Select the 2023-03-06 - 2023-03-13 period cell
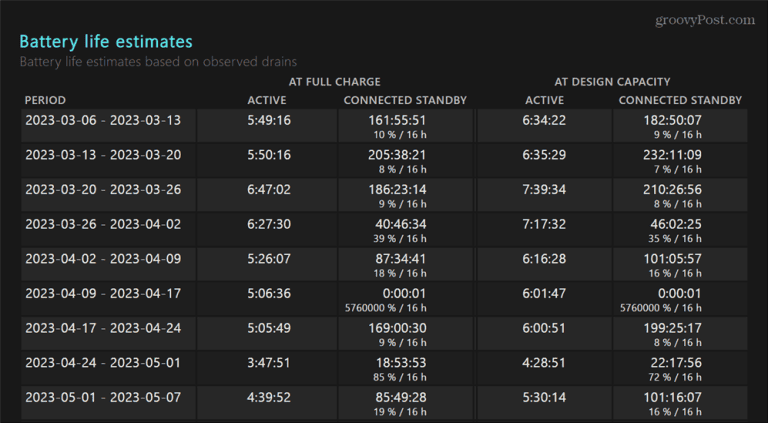The width and height of the screenshot is (768, 423). pos(103,120)
